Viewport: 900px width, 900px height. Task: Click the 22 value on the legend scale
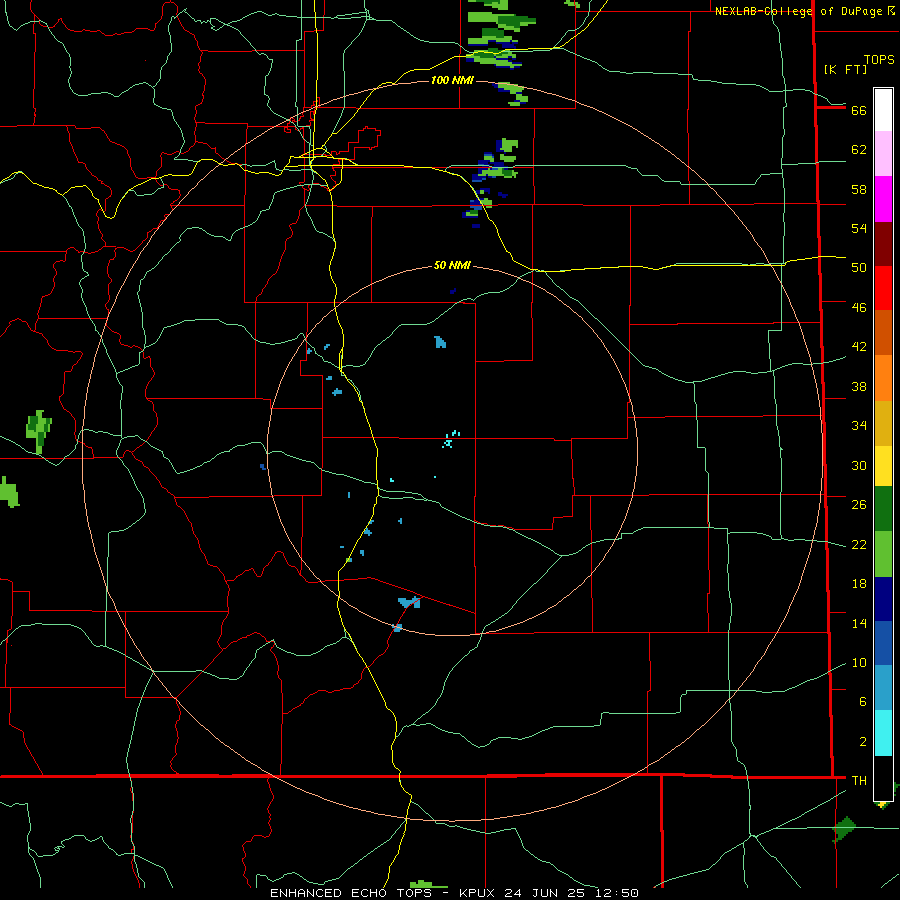(859, 544)
